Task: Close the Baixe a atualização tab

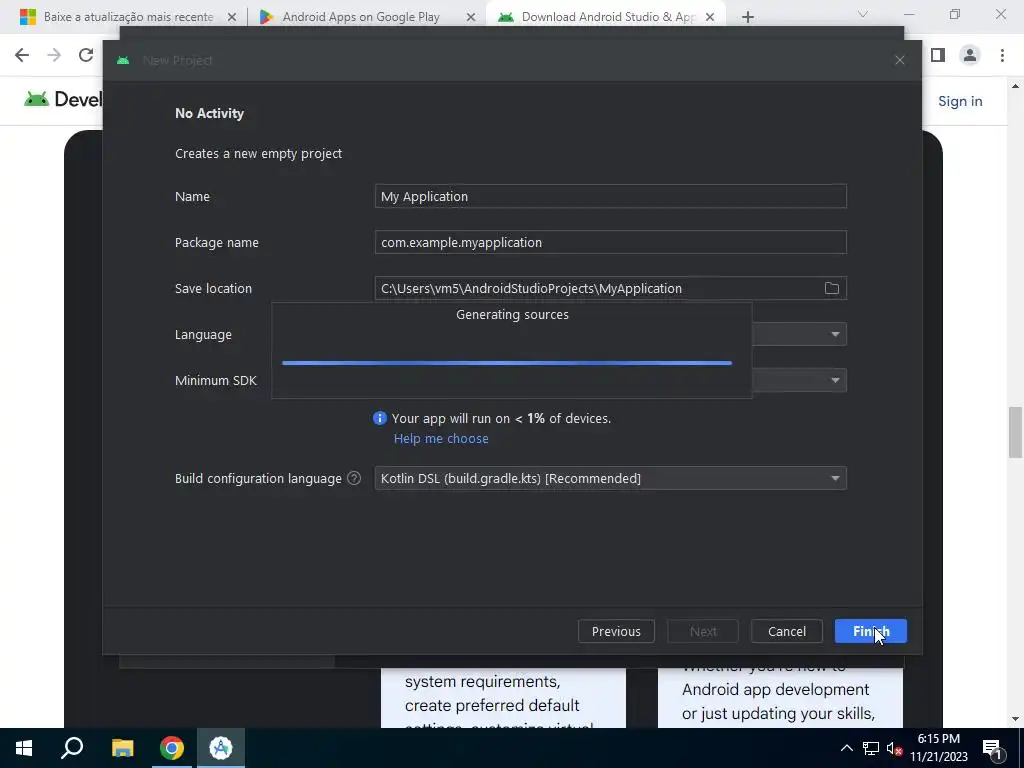Action: (x=232, y=17)
